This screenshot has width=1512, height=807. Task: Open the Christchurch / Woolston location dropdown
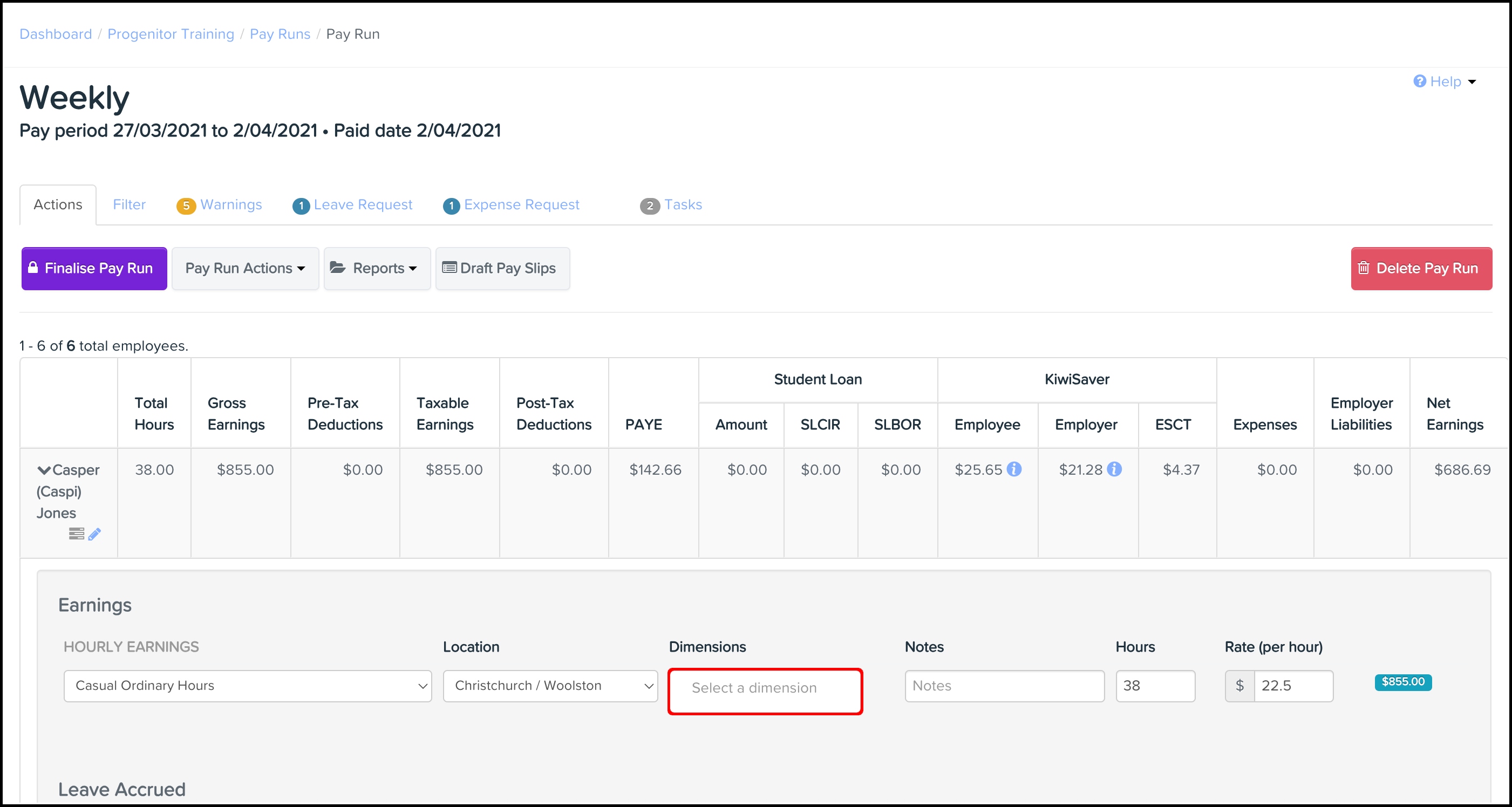(x=550, y=686)
